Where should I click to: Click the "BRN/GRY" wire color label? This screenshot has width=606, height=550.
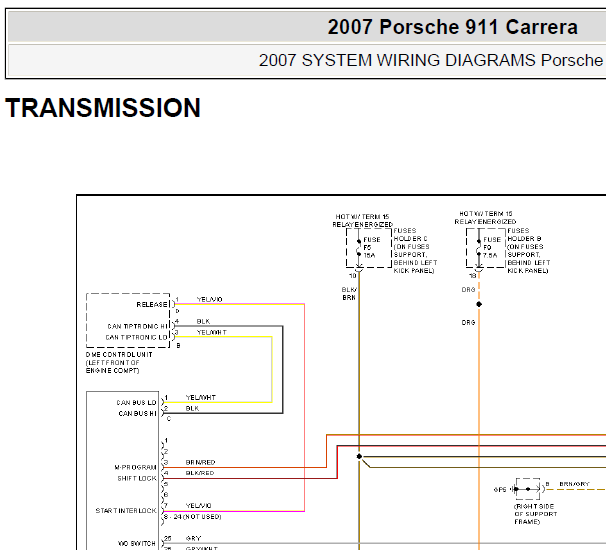click(574, 484)
